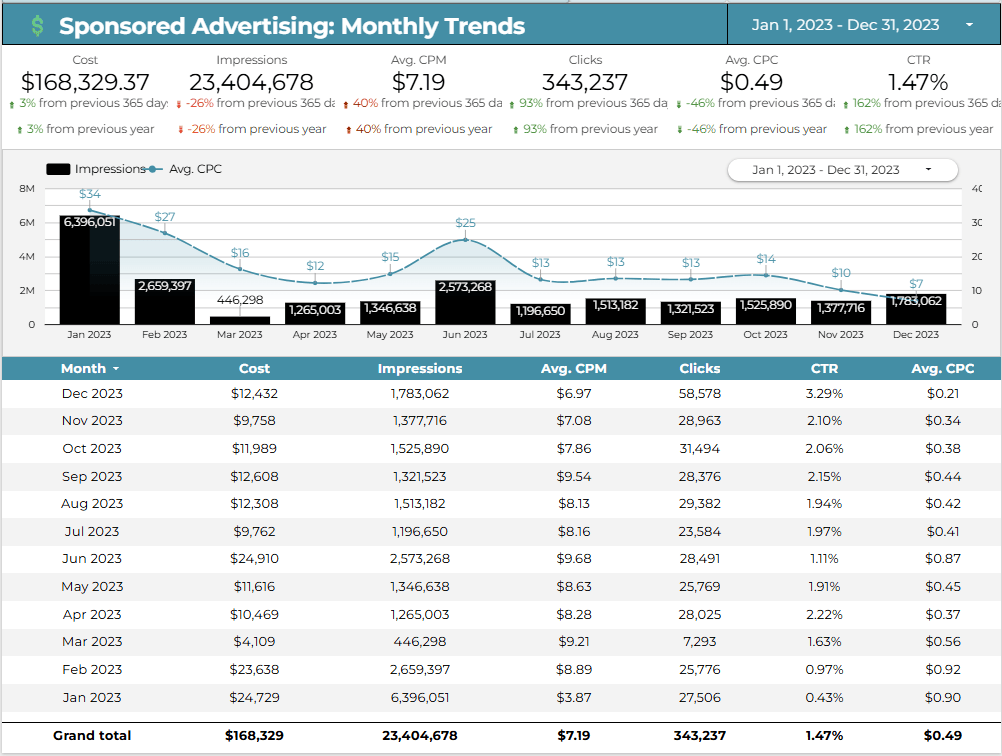Select the Mar 2023 table row month cell
This screenshot has width=1002, height=756.
[x=92, y=642]
